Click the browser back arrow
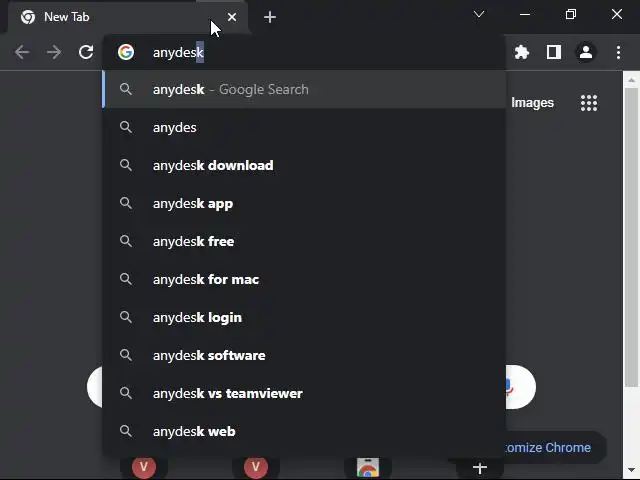Screen dimensions: 640x480 (22, 52)
